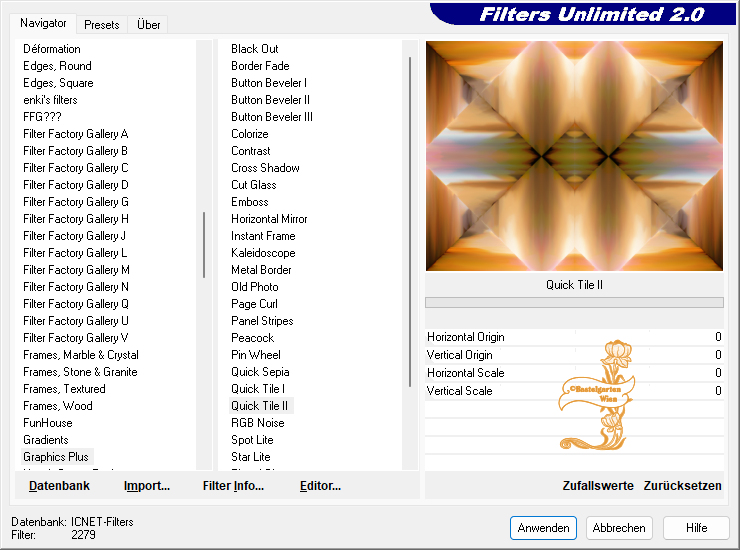Screen dimensions: 740x550
Task: Select Frames, Stone & Granite category
Action: (80, 372)
